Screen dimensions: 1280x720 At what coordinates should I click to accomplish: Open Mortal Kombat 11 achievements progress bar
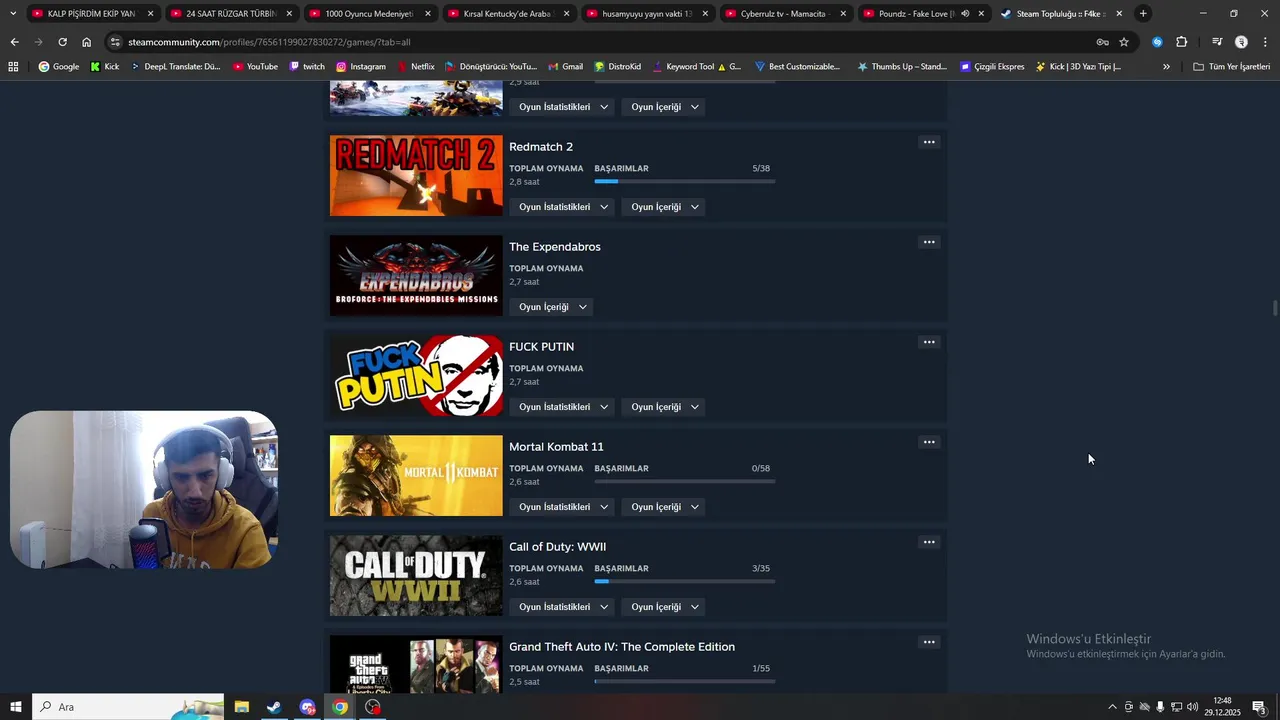click(684, 481)
